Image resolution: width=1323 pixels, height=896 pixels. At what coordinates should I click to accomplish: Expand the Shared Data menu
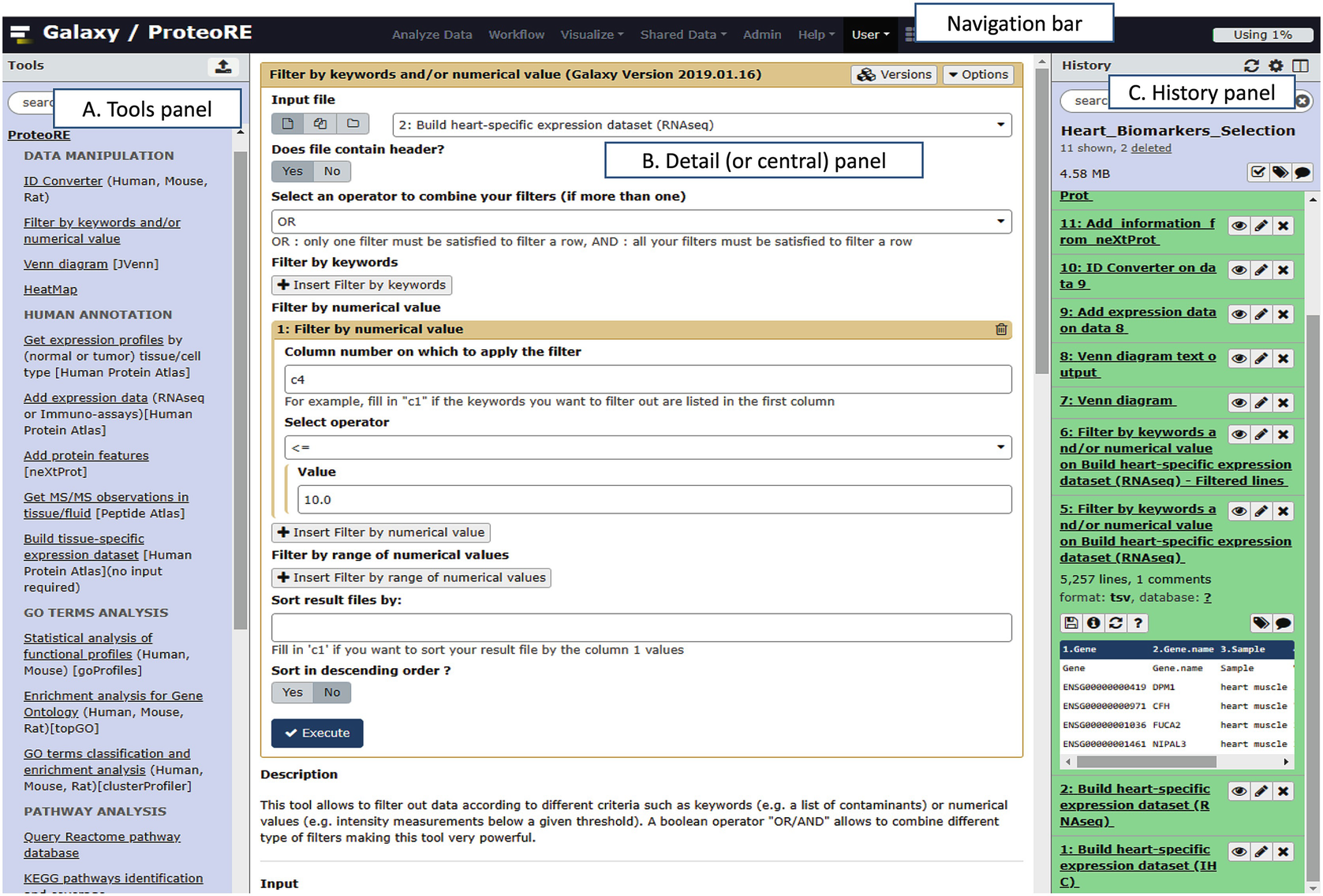click(x=683, y=35)
